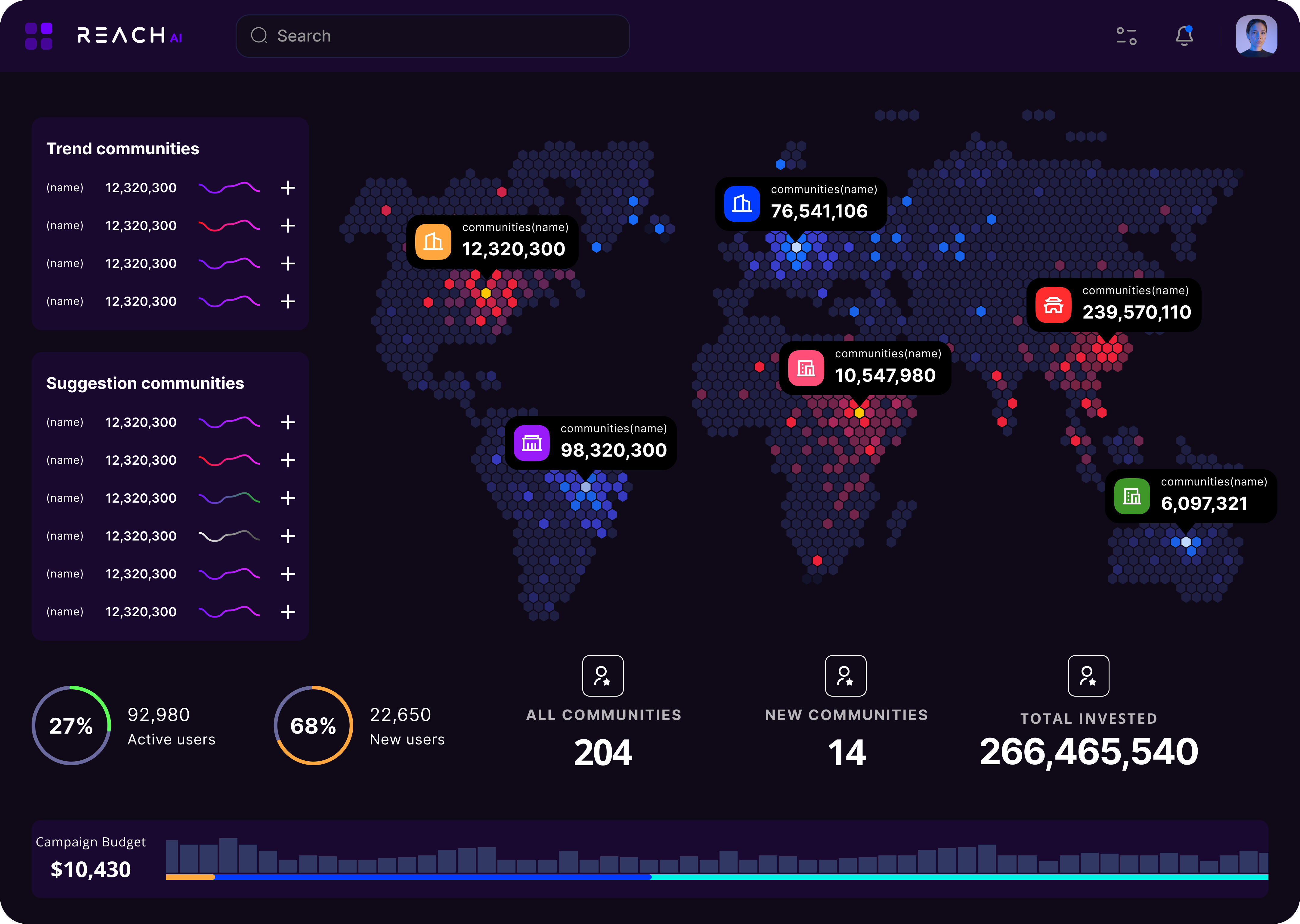Click the Total Invested person-star icon
The height and width of the screenshot is (924, 1300).
point(1088,676)
